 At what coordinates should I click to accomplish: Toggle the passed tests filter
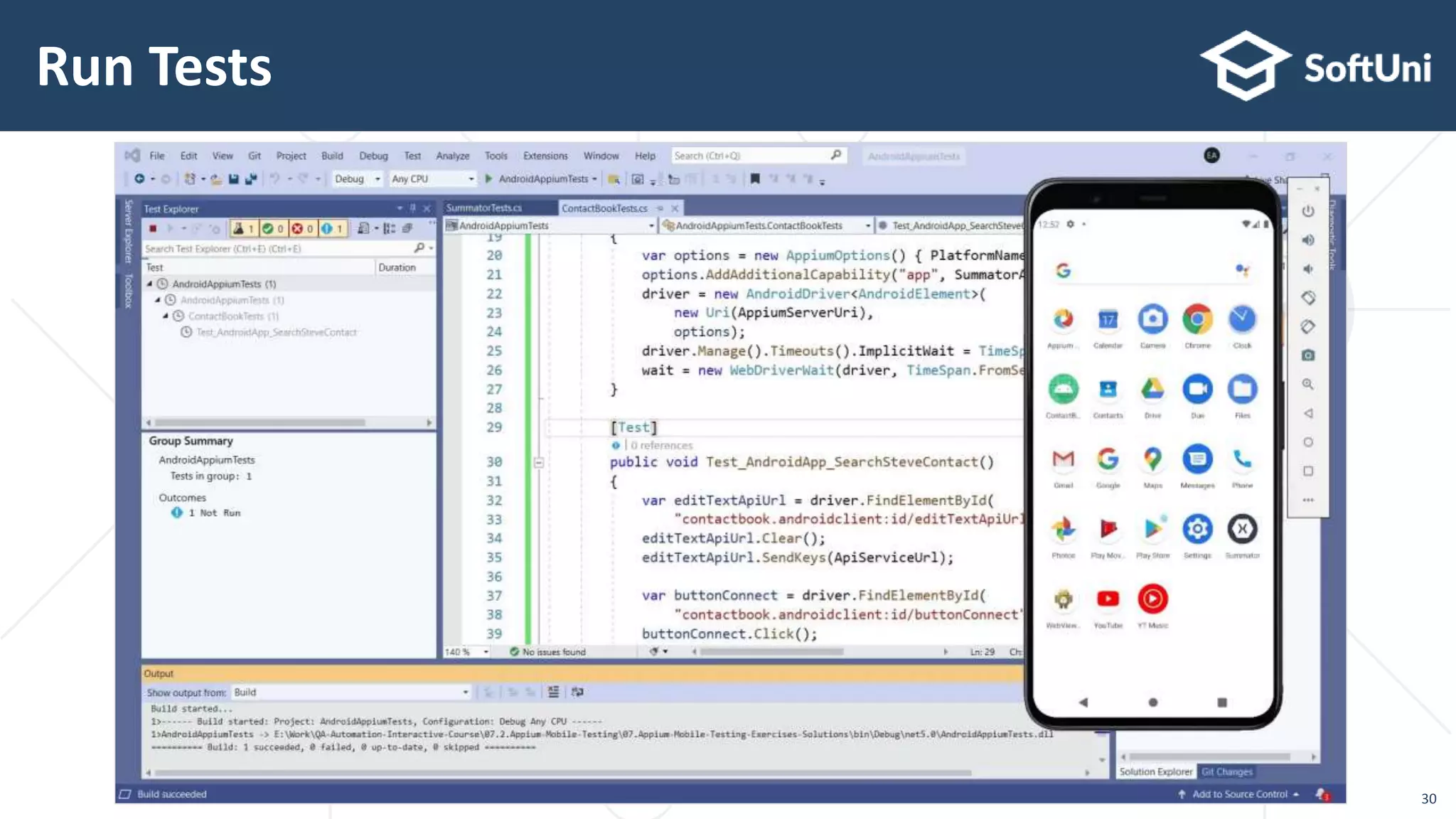tap(273, 229)
